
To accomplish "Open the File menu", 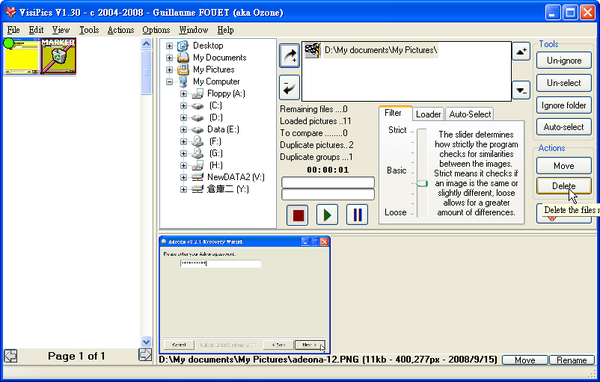I will [13, 30].
